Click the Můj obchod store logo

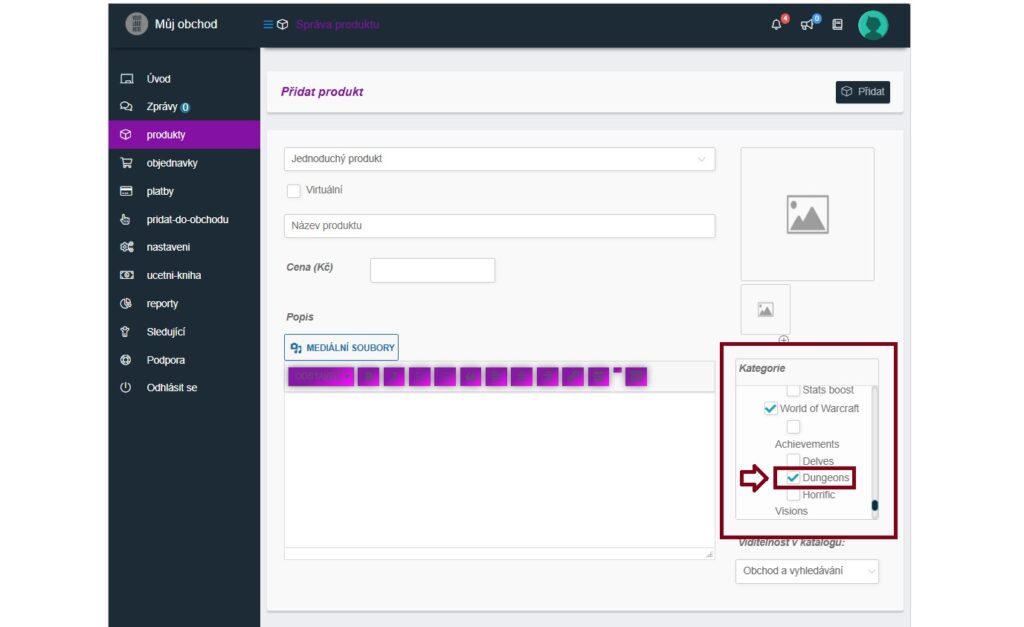click(136, 24)
